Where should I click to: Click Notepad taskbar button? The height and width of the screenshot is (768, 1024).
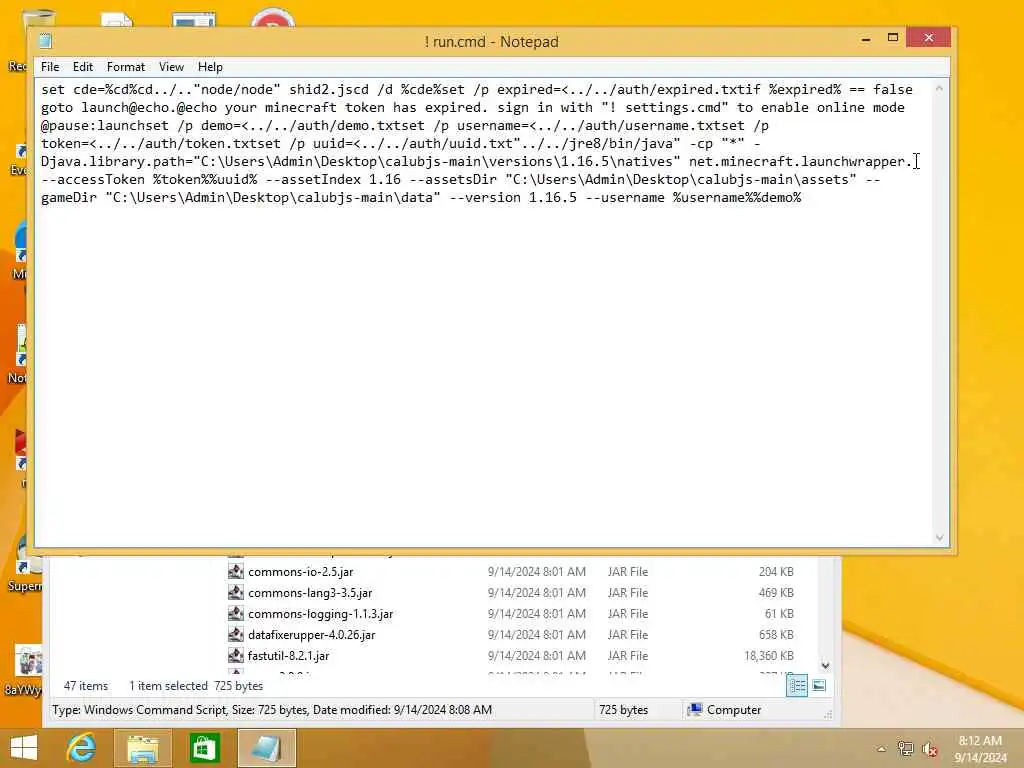[x=266, y=748]
